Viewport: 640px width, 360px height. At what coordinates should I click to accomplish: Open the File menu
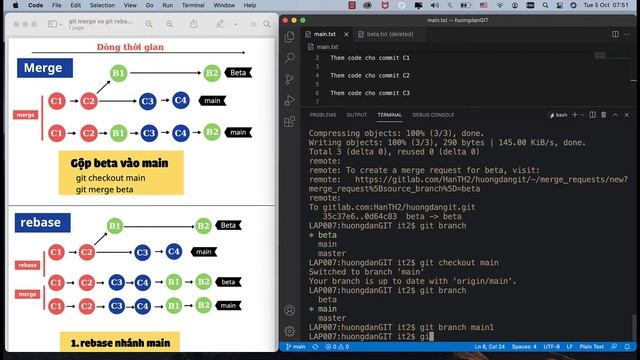(57, 5)
